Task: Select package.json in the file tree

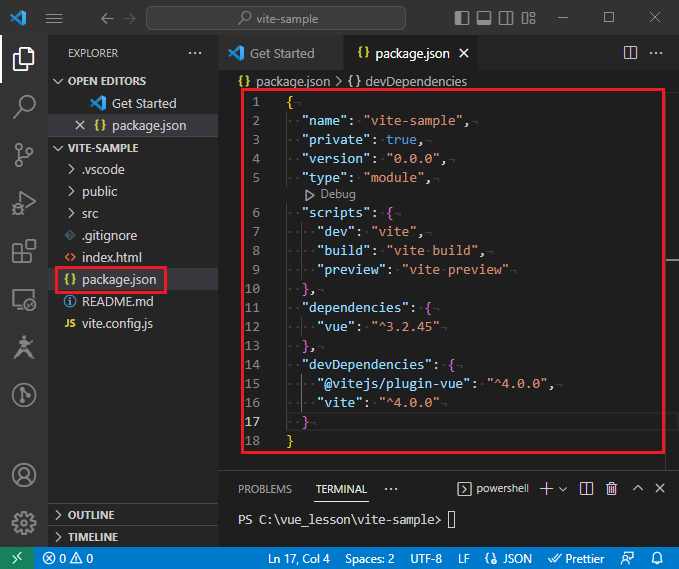Action: click(133, 279)
